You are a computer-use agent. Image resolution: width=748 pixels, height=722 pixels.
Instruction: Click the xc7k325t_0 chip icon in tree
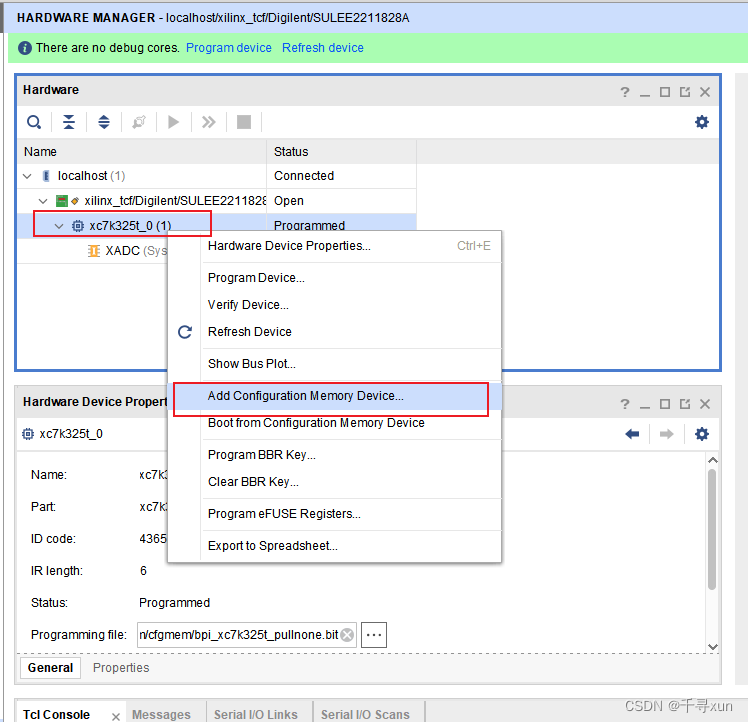point(77,226)
